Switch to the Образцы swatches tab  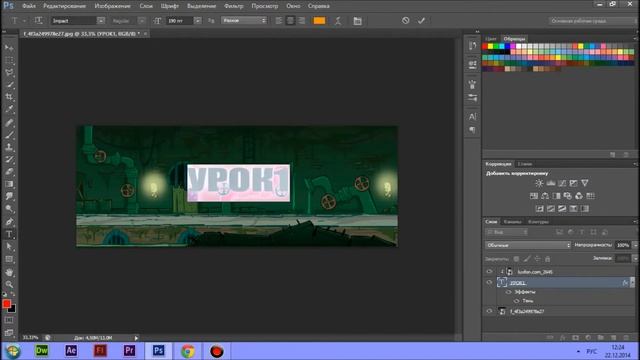[x=514, y=39]
